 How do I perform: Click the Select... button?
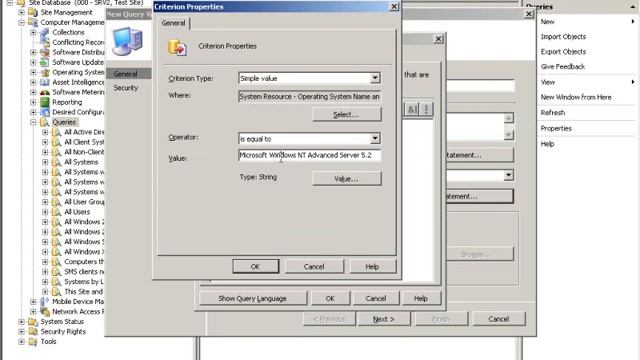pyautogui.click(x=347, y=115)
